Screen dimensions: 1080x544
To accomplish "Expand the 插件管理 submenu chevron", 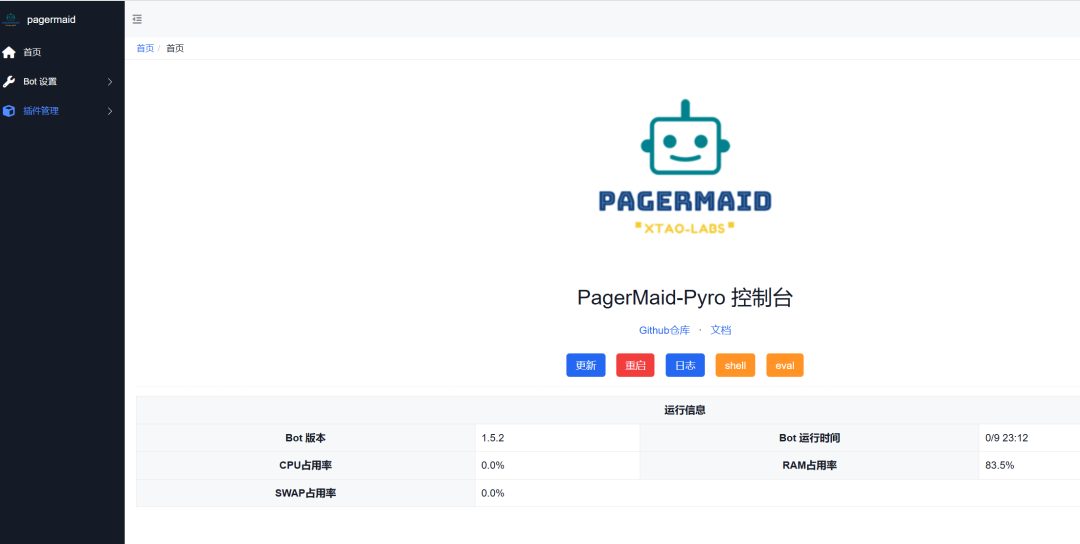I will [110, 111].
